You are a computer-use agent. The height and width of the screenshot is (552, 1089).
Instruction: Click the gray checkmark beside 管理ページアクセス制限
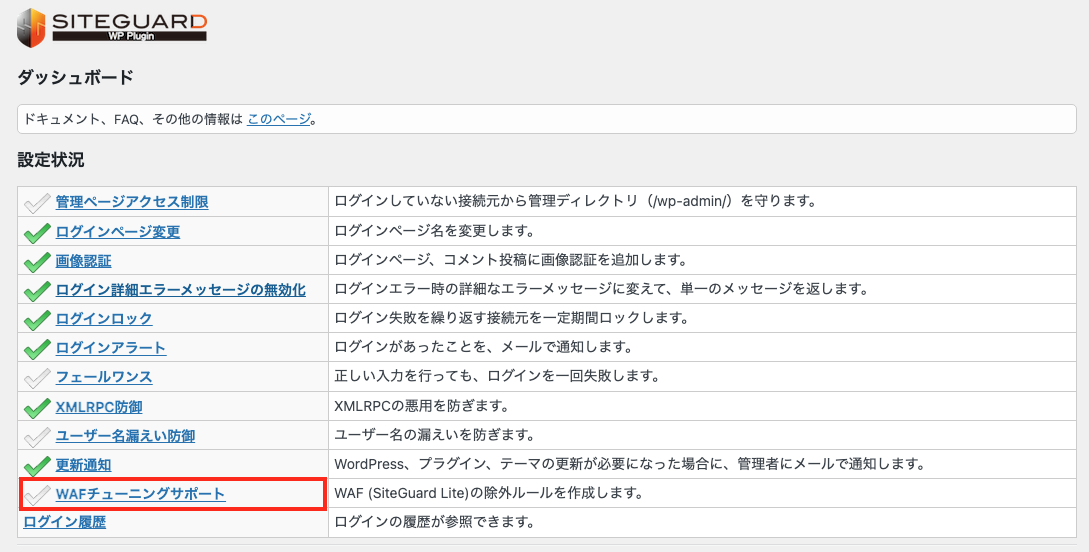click(37, 203)
